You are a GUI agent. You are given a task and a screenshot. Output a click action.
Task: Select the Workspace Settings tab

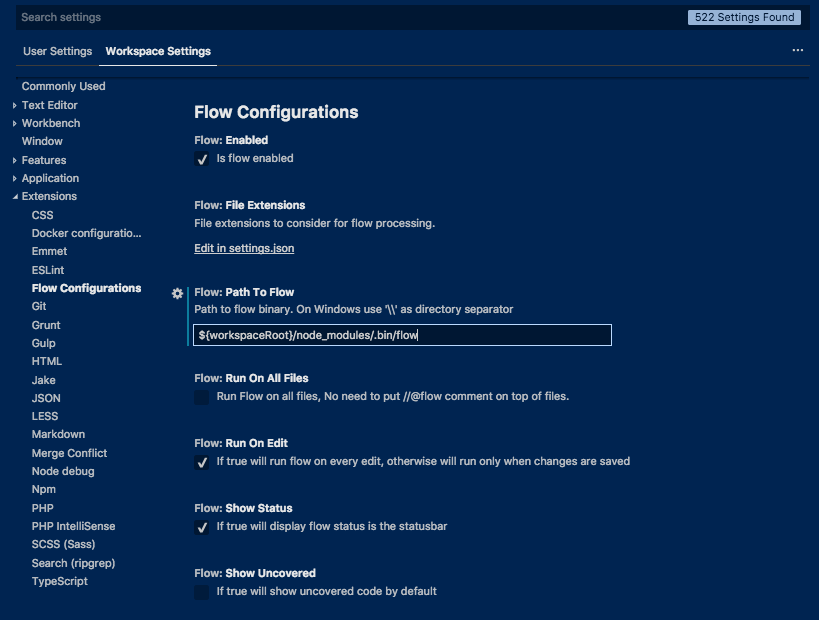click(158, 51)
